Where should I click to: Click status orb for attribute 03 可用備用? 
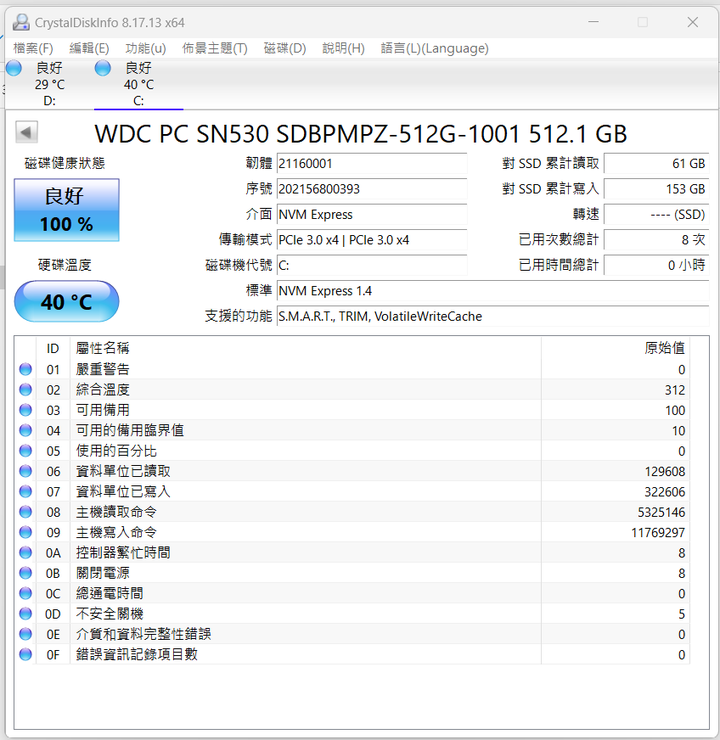(25, 410)
